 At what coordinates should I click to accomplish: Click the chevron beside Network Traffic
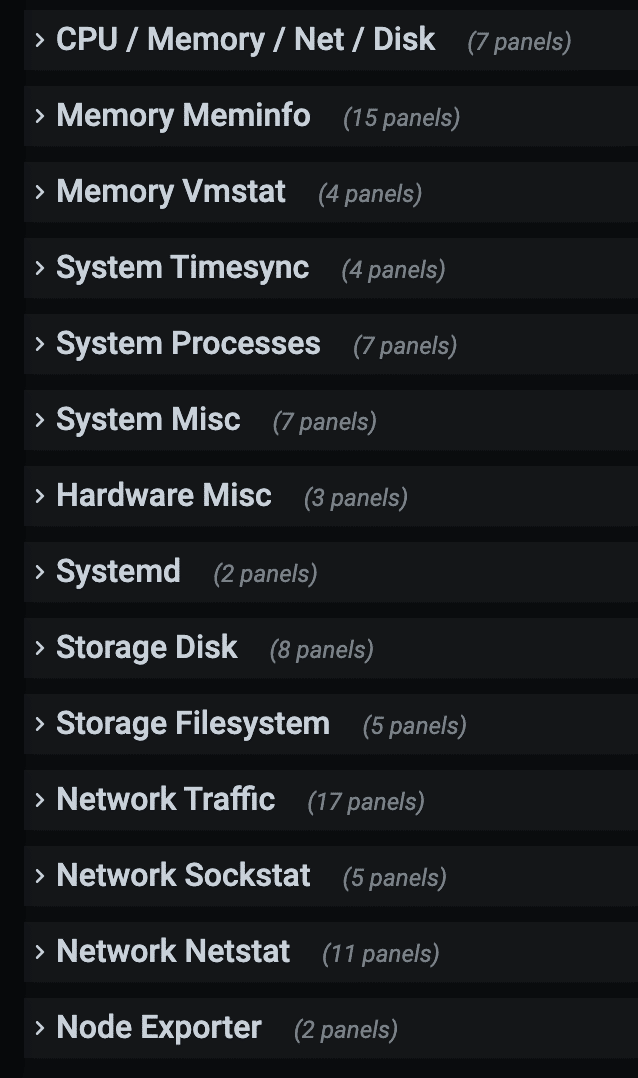click(39, 799)
